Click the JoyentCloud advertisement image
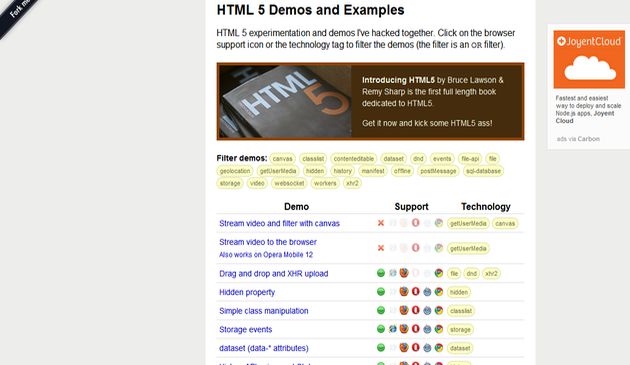 point(589,59)
